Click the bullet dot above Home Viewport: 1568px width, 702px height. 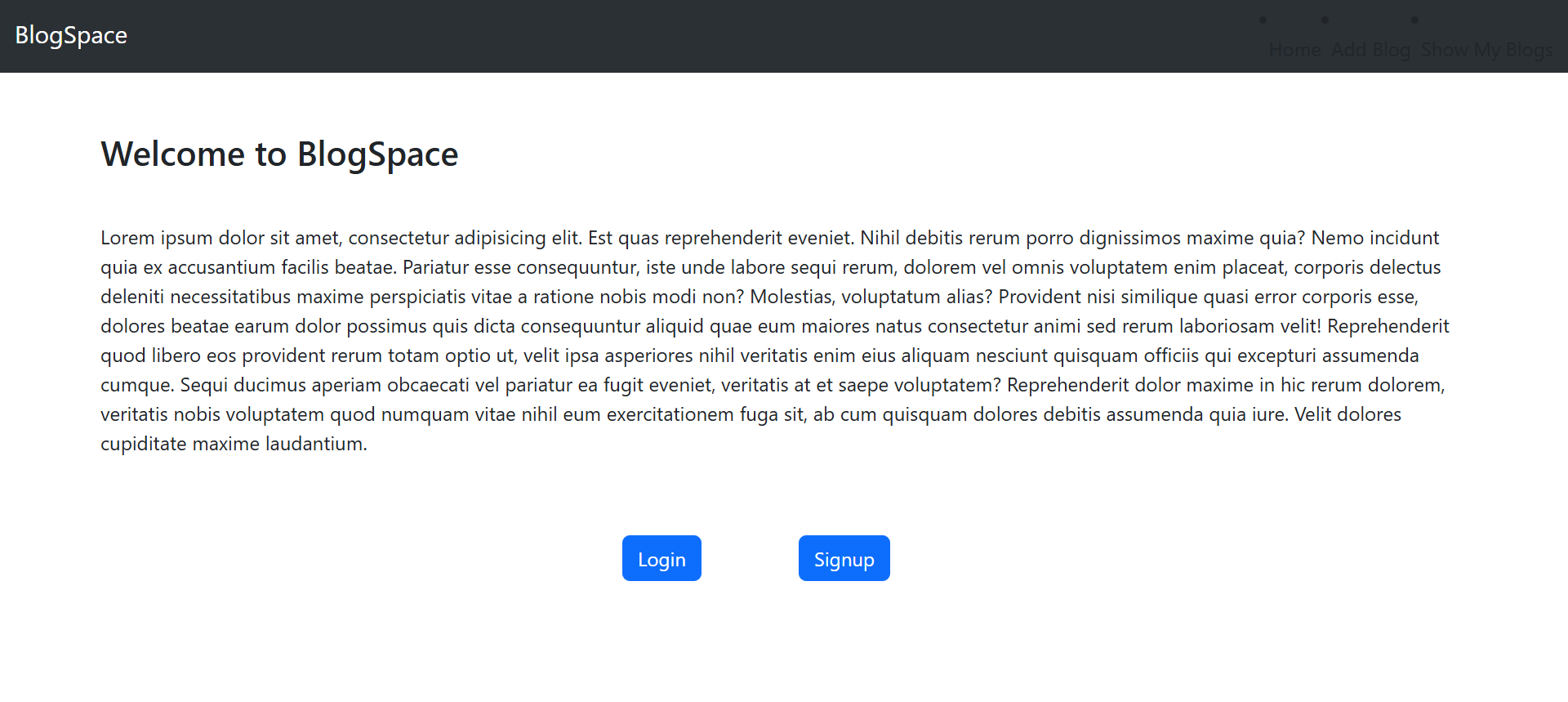pos(1263,20)
